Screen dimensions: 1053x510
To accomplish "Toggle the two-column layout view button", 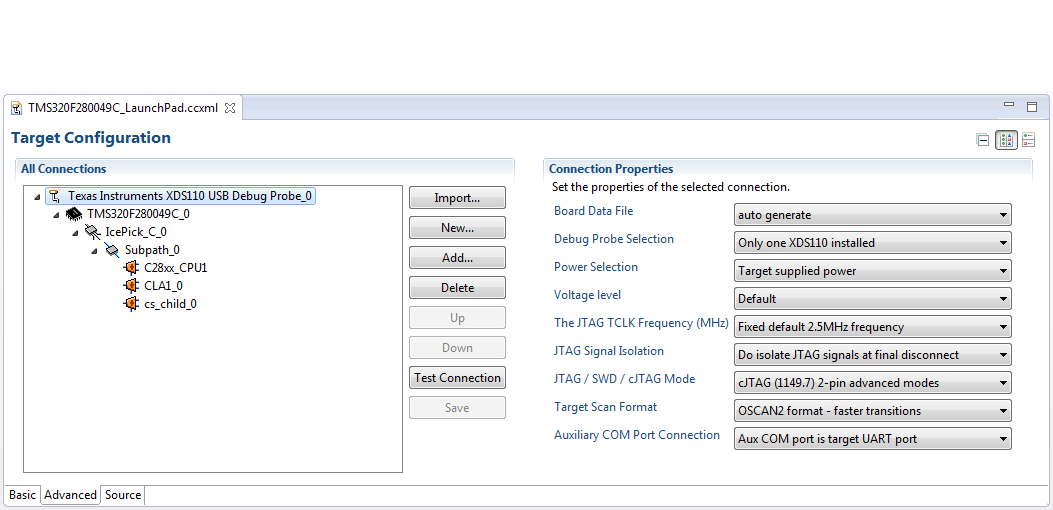I will (x=1006, y=140).
